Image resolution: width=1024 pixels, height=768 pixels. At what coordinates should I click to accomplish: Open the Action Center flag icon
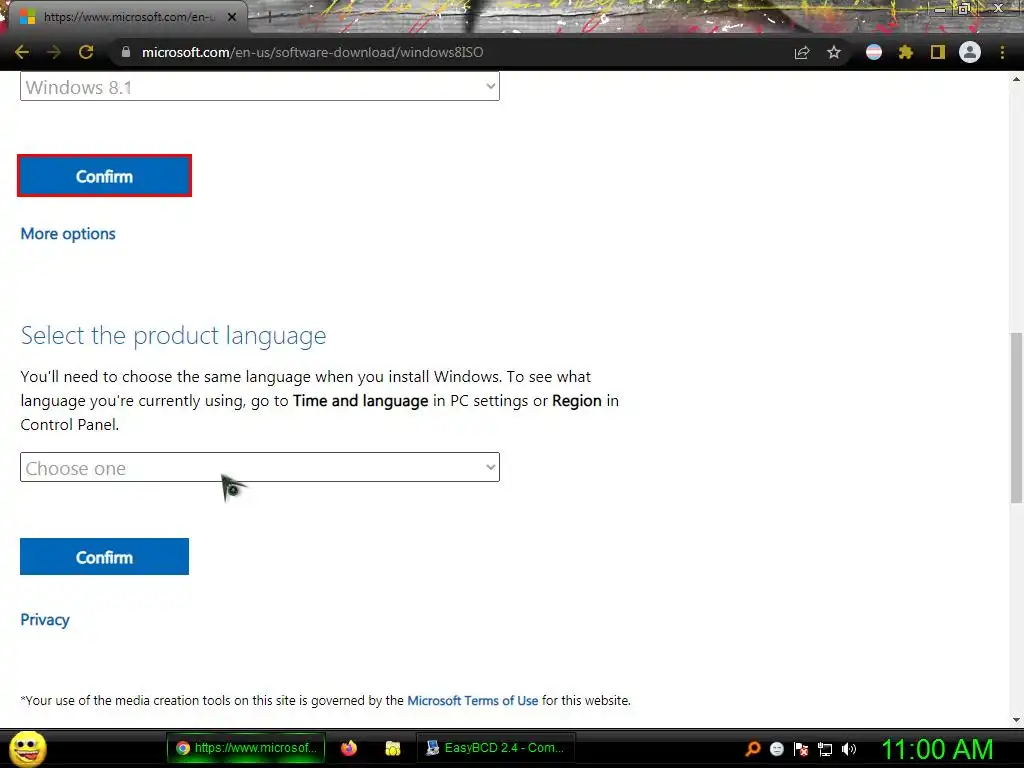801,749
